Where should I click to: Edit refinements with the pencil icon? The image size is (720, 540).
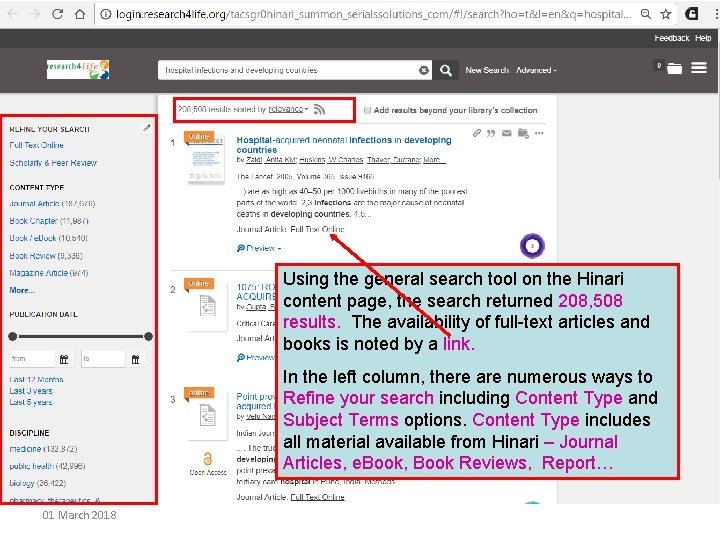point(146,128)
